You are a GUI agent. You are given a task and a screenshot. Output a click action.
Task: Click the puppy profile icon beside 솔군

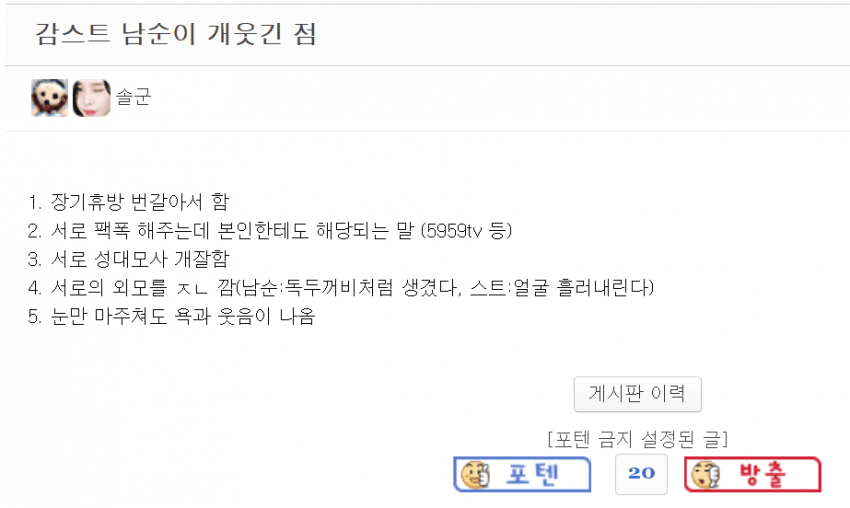click(50, 98)
